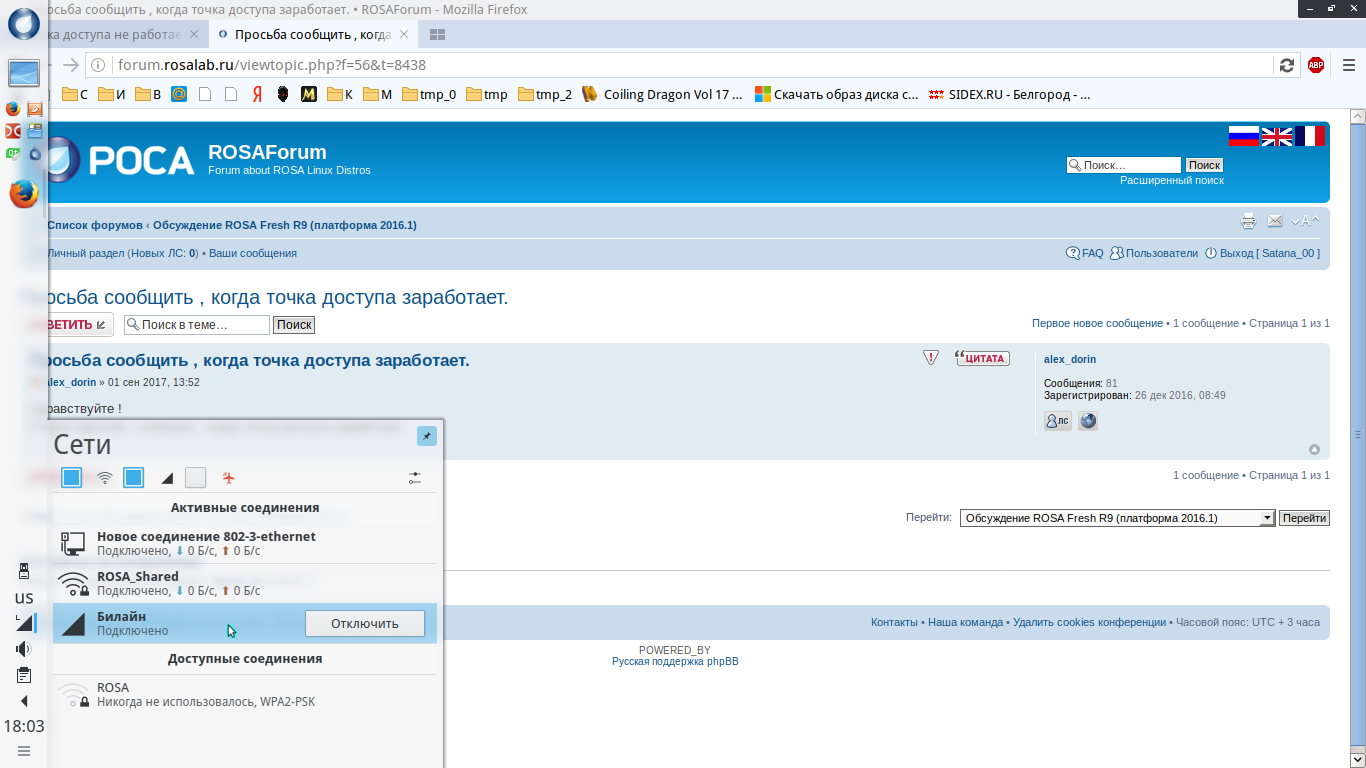Send private message via ЛС icon
The image size is (1366, 768).
coord(1057,421)
